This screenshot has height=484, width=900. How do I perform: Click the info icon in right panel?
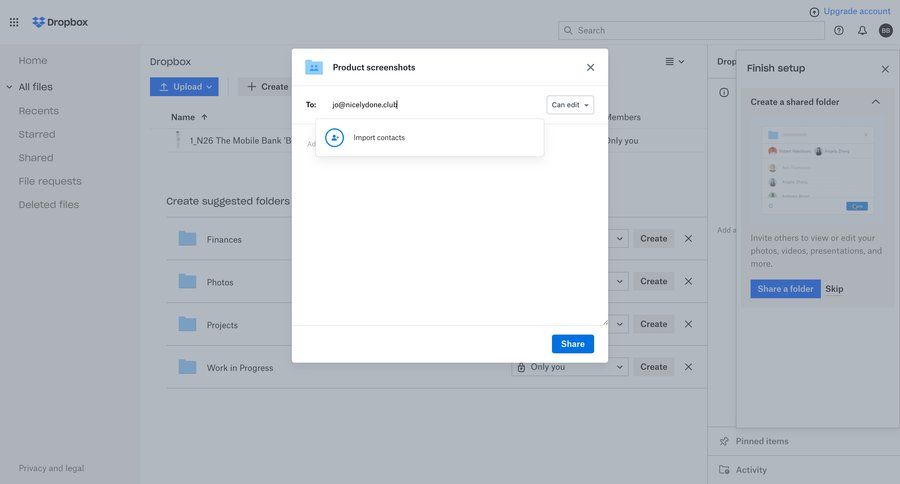pos(724,92)
